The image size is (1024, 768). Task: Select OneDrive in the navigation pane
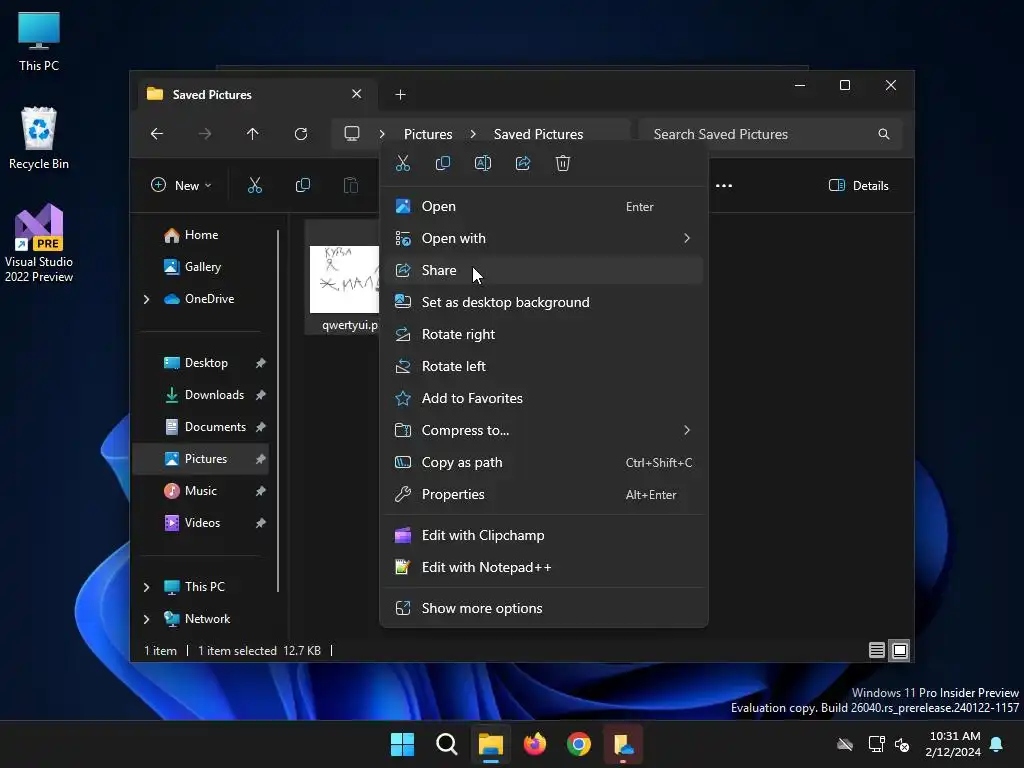click(209, 299)
